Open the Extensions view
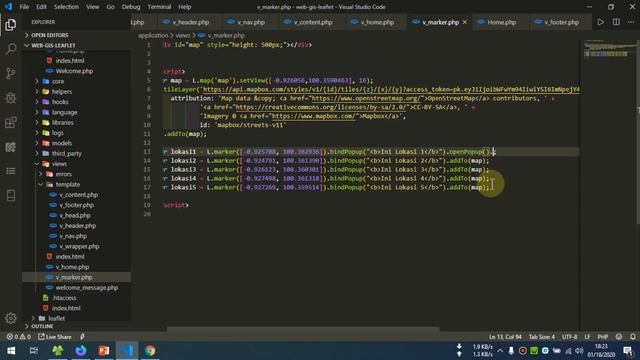Viewport: 640px width, 360px height. (11, 122)
